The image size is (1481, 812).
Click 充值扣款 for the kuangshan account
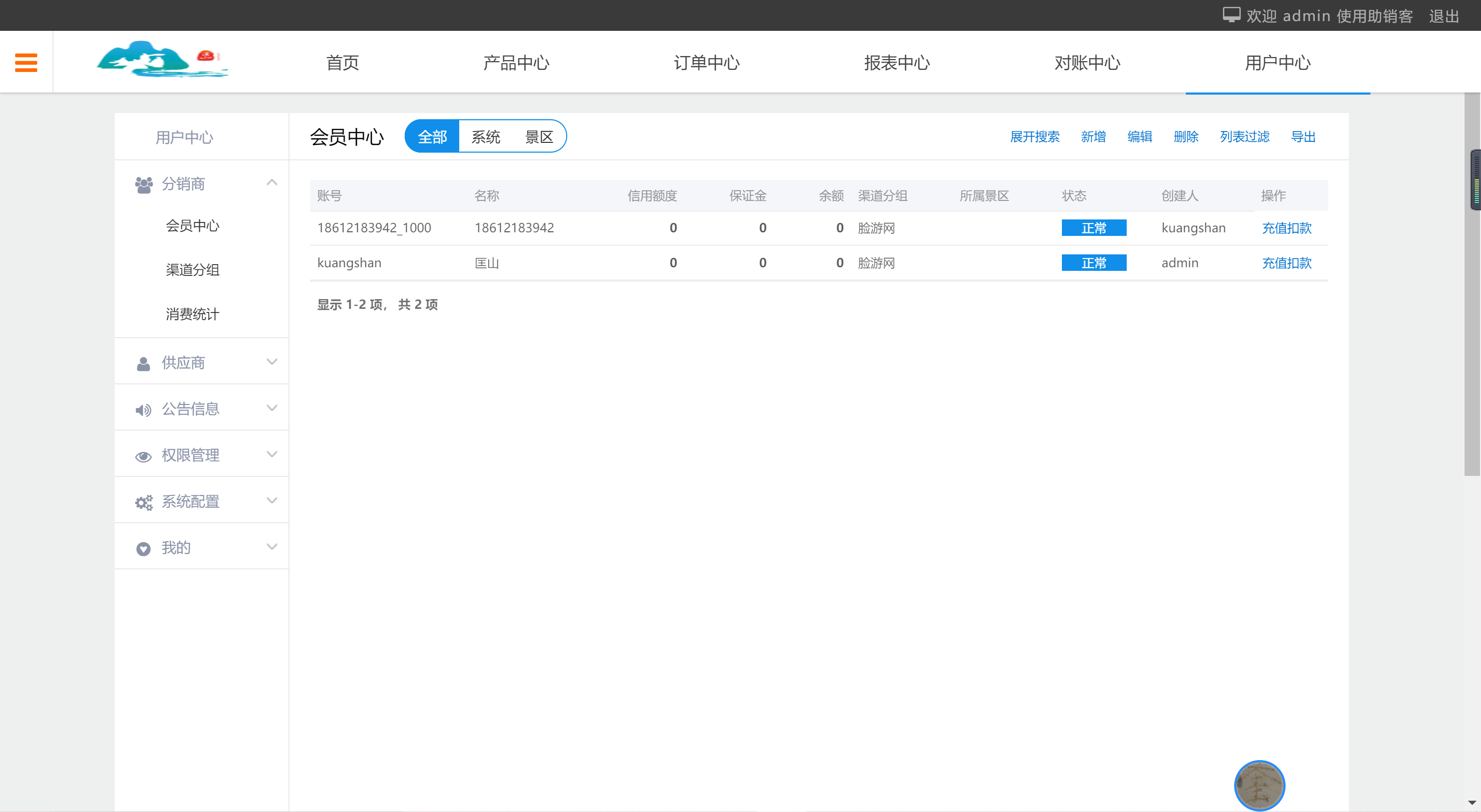coord(1286,263)
